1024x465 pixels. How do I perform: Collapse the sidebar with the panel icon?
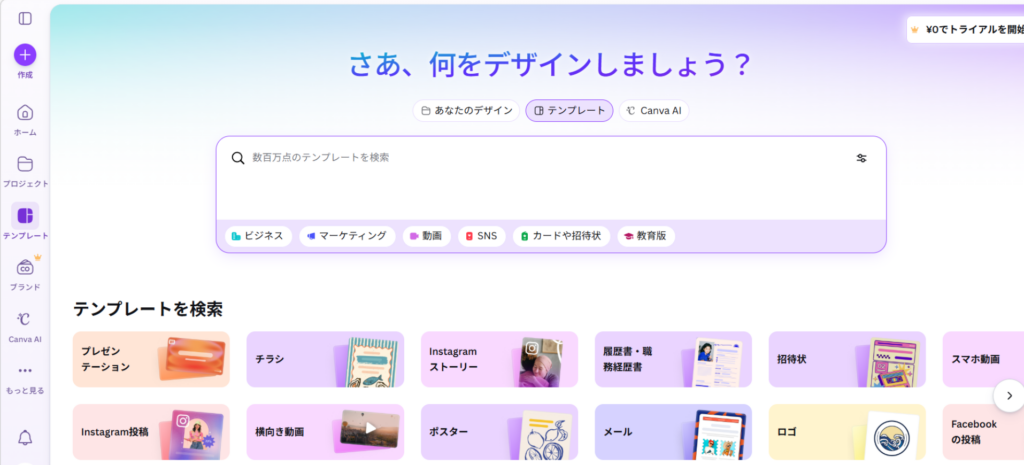25,18
